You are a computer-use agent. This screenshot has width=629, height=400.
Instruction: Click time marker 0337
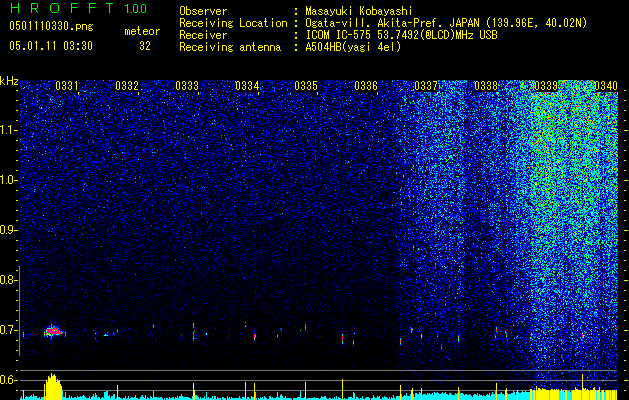pos(426,86)
